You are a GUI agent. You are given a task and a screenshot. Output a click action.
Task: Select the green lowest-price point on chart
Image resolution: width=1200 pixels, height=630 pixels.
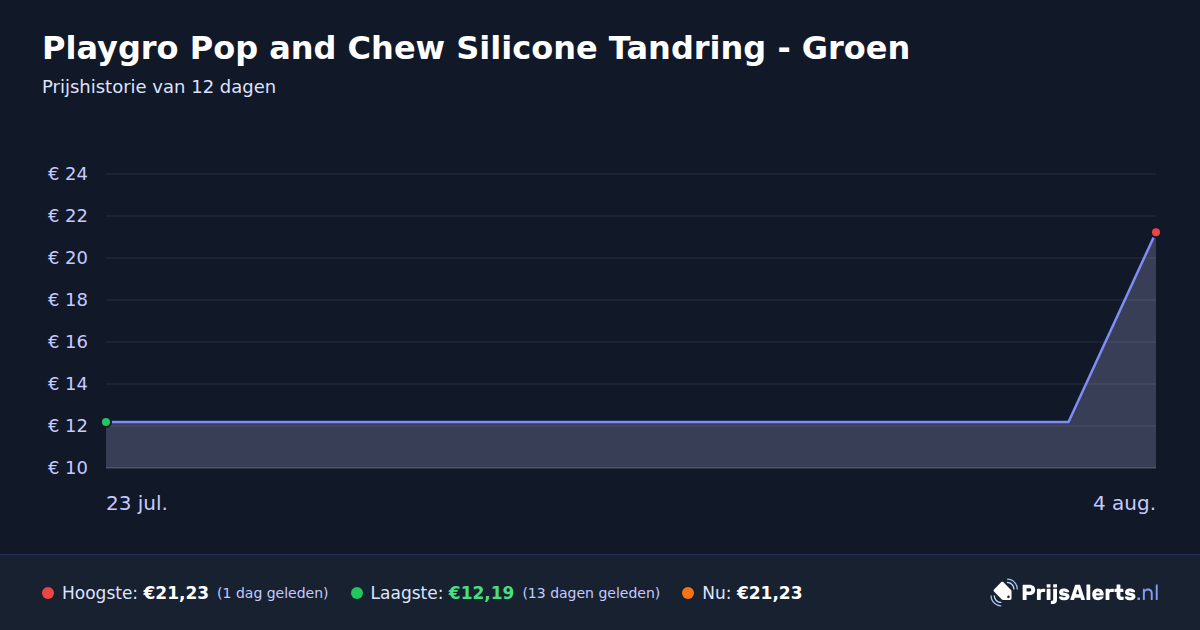tap(106, 422)
